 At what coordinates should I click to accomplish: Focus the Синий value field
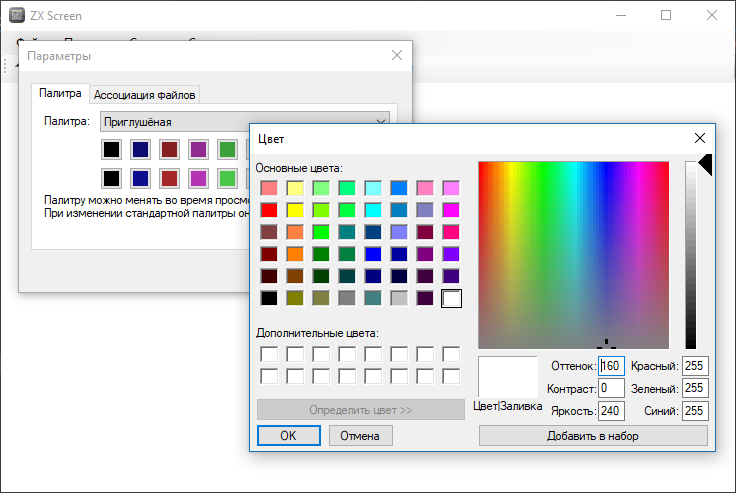[x=695, y=411]
